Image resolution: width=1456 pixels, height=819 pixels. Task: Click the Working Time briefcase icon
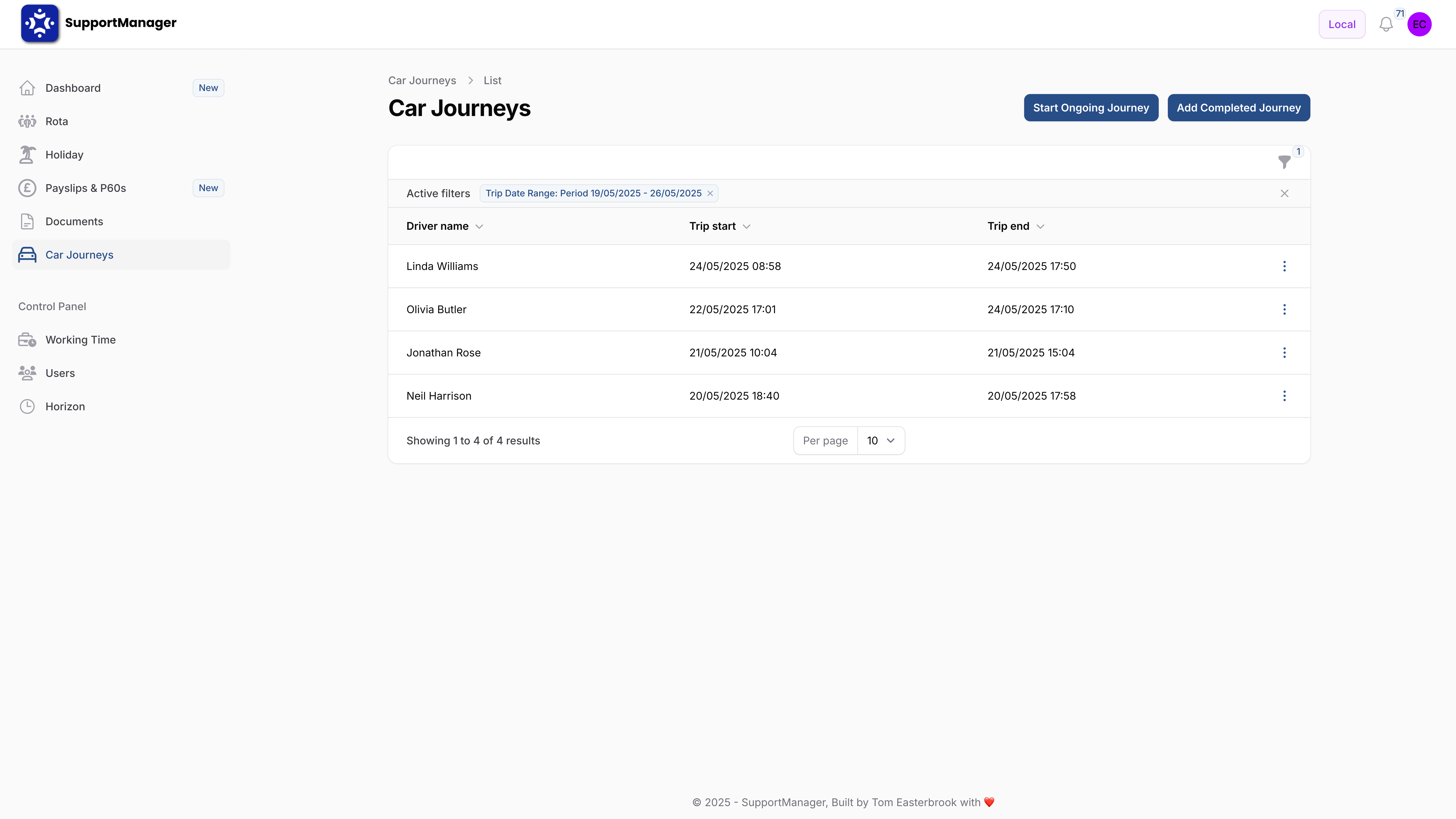[x=27, y=340]
